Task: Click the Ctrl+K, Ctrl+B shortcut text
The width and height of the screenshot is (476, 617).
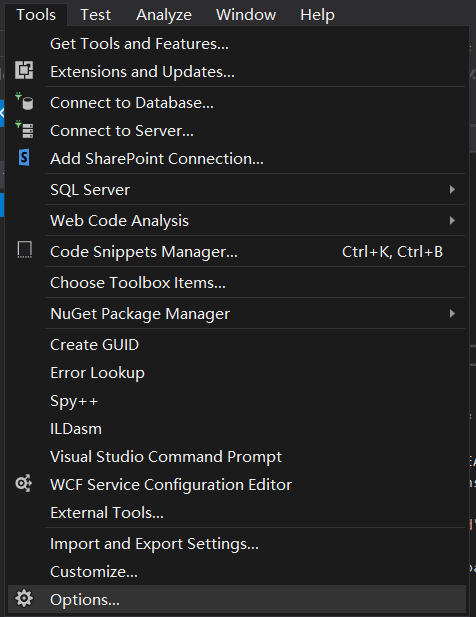Action: coord(392,252)
